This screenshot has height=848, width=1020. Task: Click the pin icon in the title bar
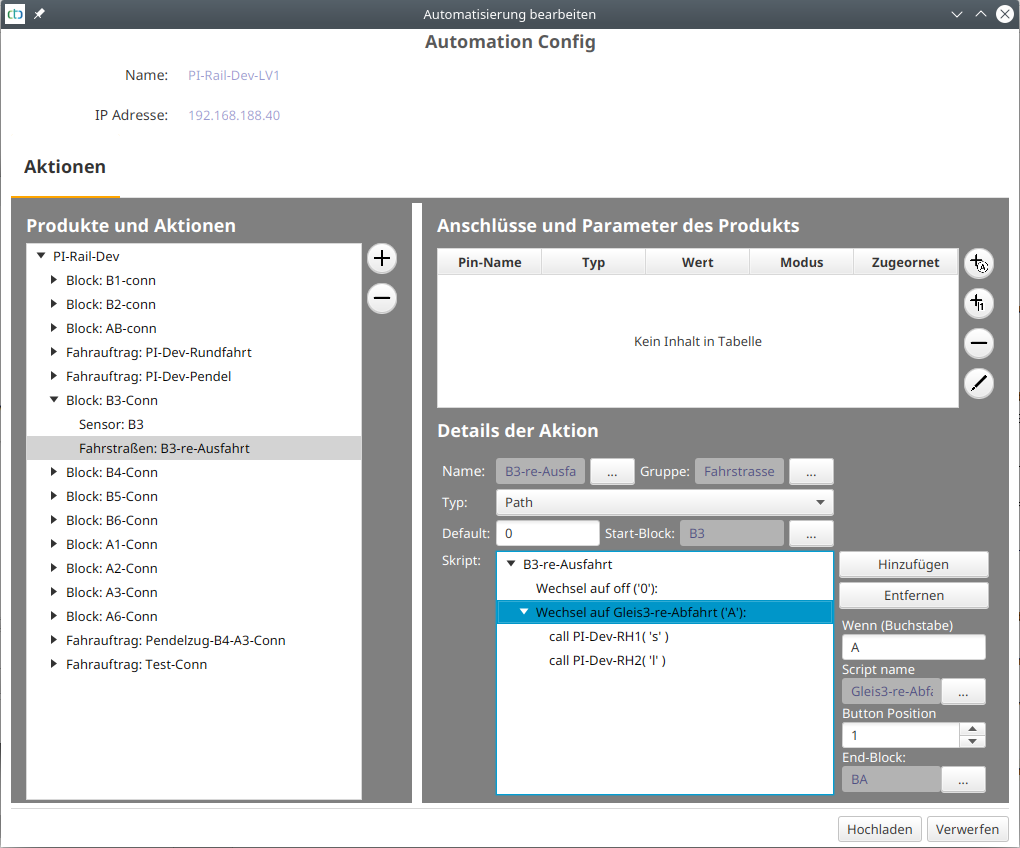39,14
